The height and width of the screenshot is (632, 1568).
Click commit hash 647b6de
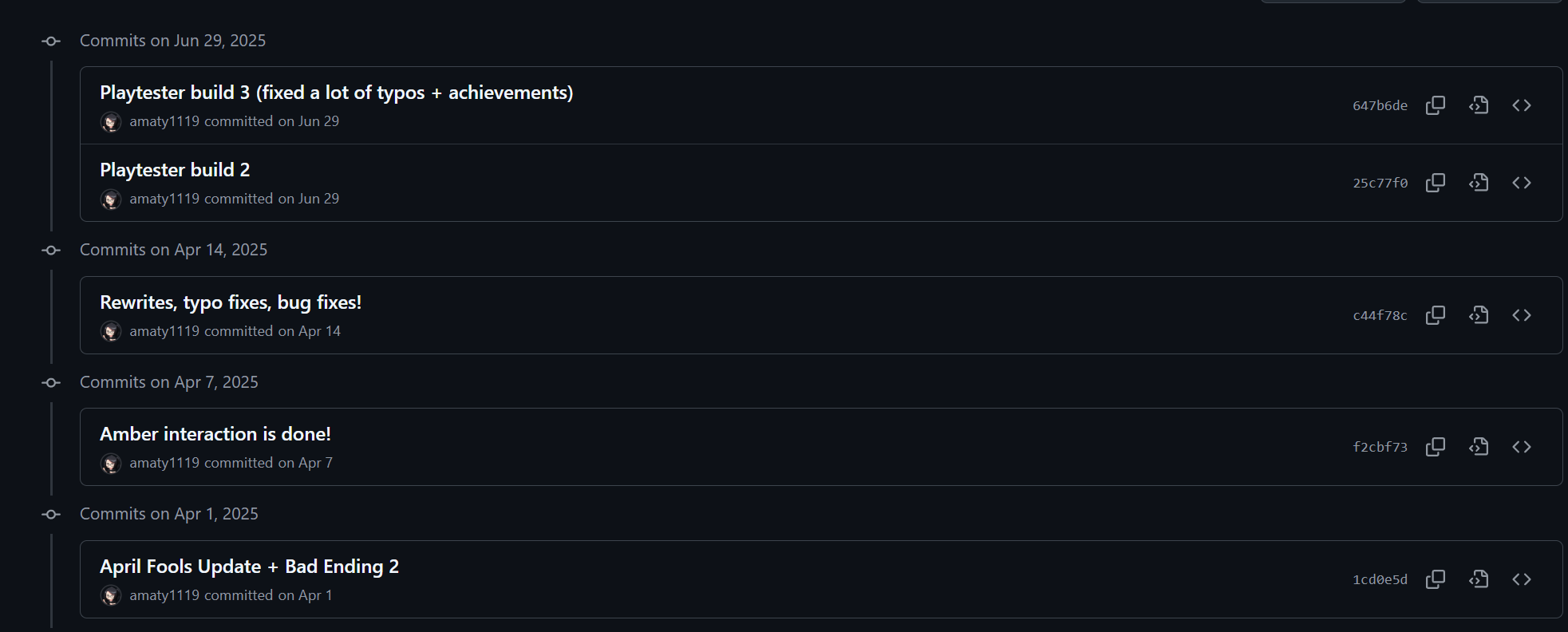(x=1380, y=105)
